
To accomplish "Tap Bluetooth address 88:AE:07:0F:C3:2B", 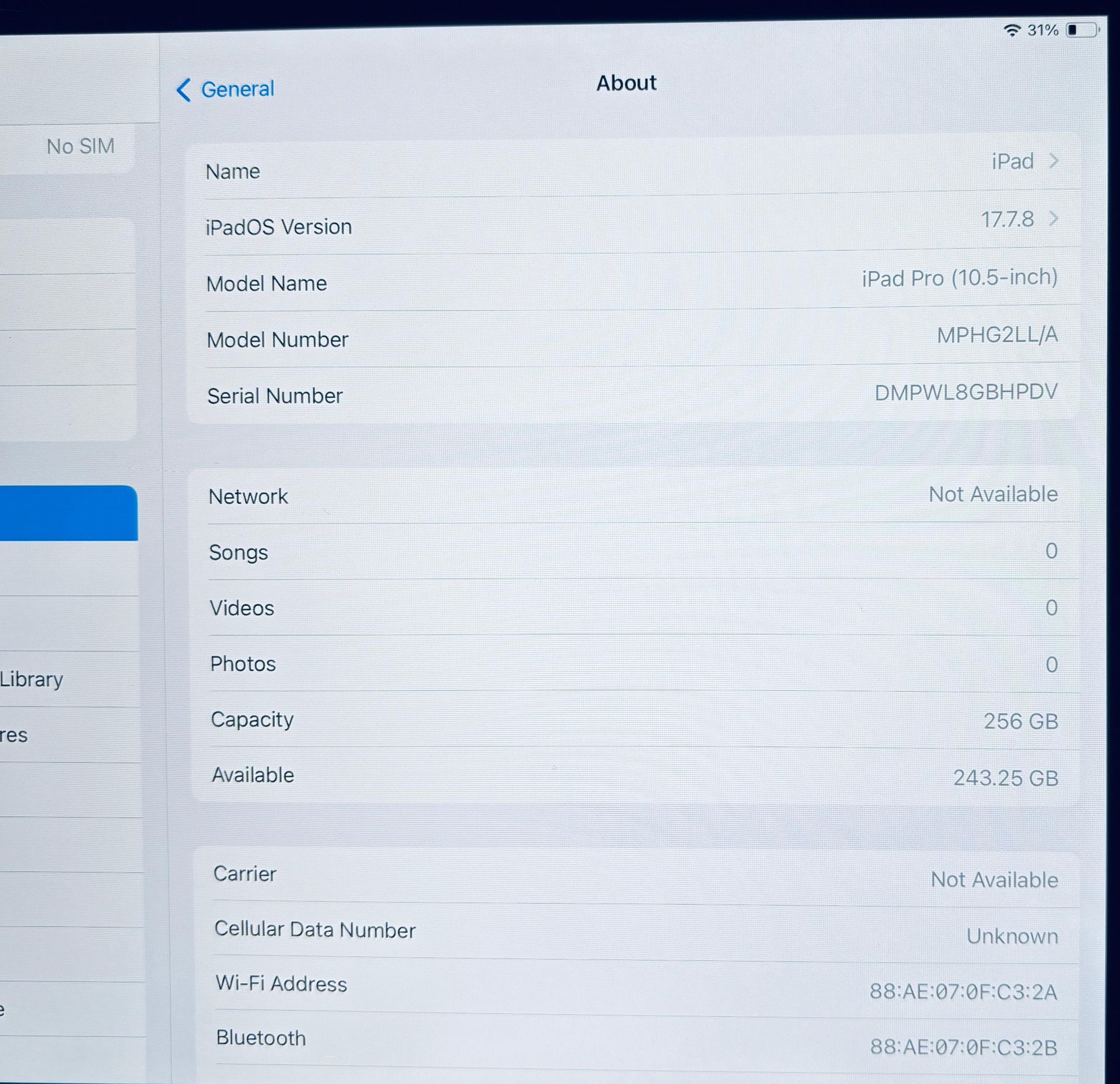I will (x=964, y=1047).
